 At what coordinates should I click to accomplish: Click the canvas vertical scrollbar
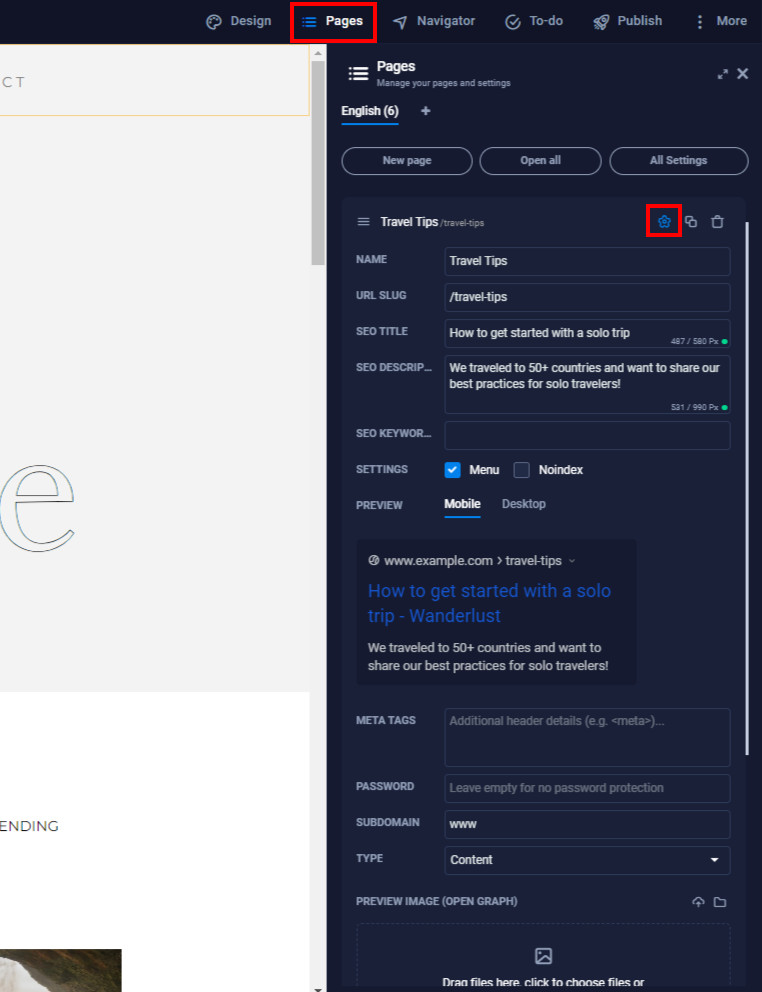click(318, 160)
